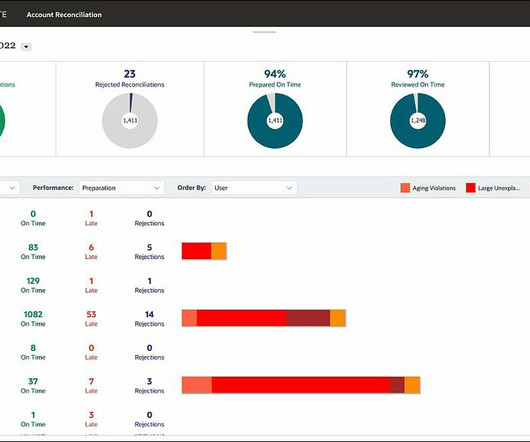This screenshot has width=530, height=442.
Task: Click the panel collapse handle below header
Action: (265, 32)
